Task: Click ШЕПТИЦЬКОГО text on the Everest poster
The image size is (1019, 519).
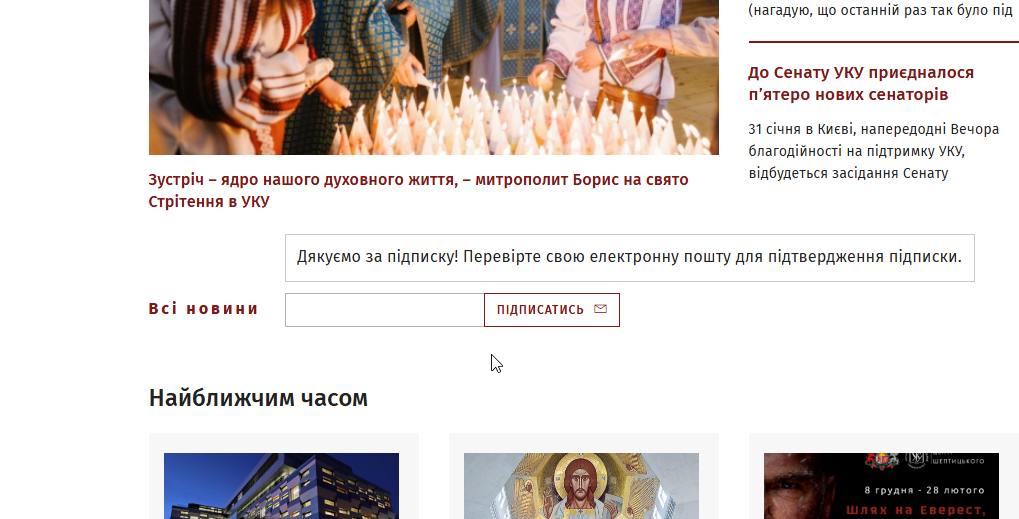Action: [957, 461]
